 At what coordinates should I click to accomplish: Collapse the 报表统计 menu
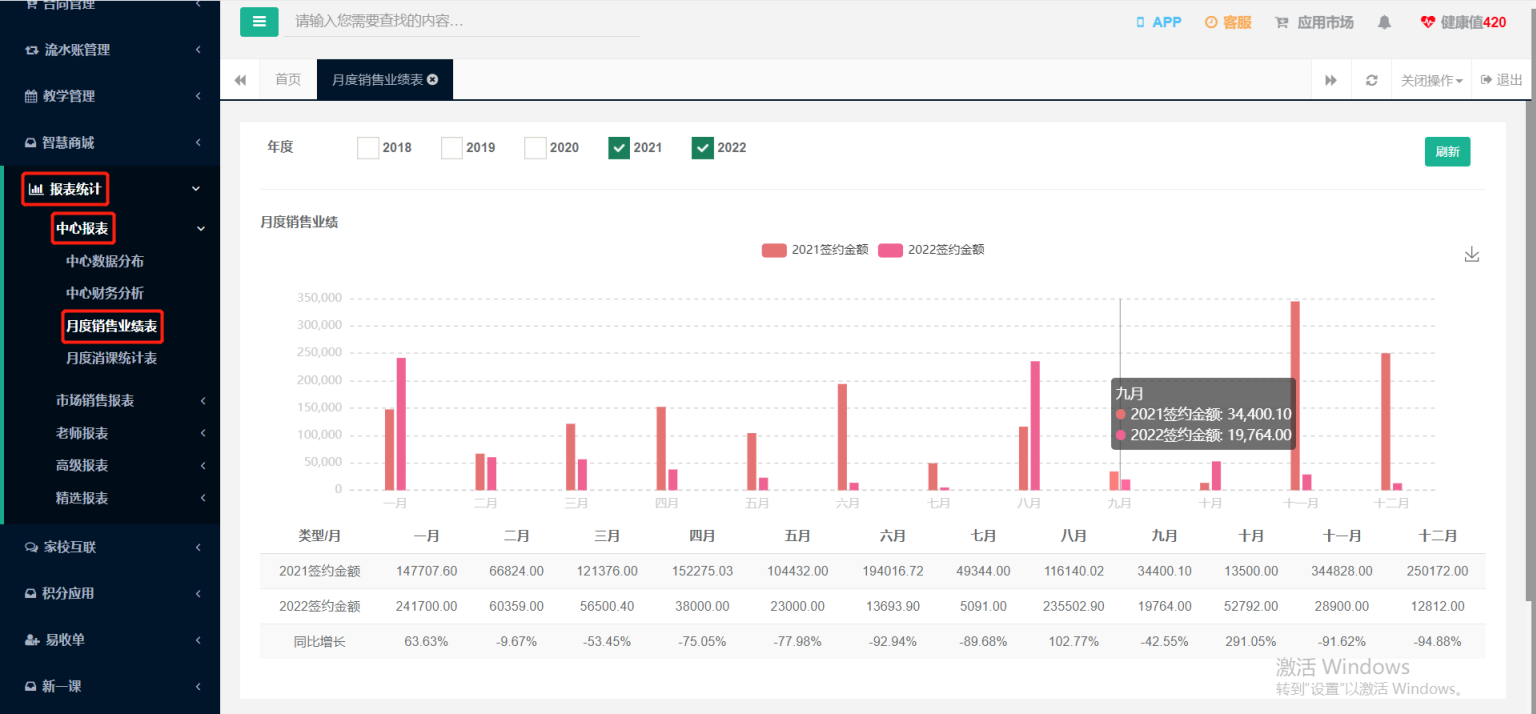[x=112, y=188]
